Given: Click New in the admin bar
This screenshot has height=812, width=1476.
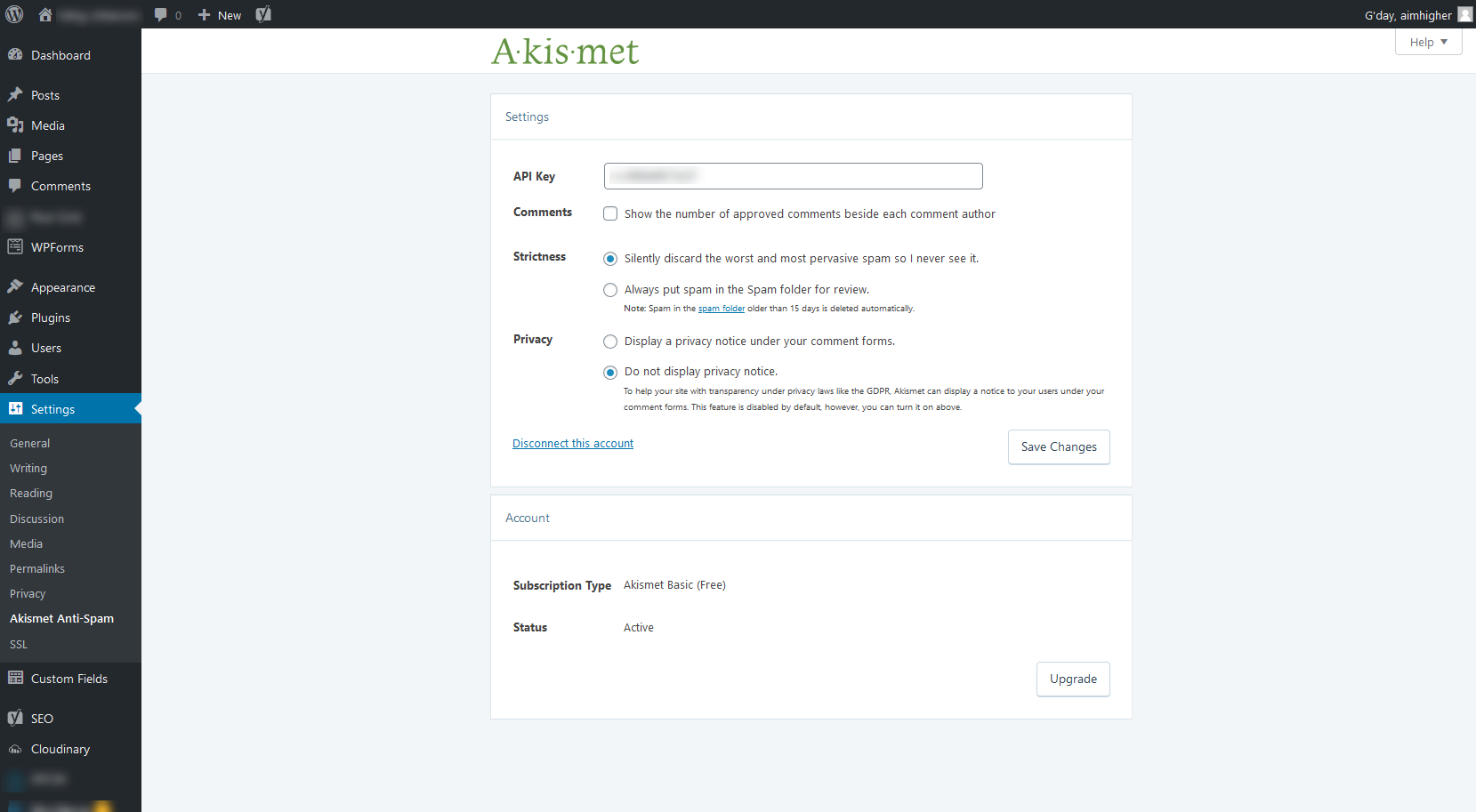Looking at the screenshot, I should pyautogui.click(x=230, y=15).
